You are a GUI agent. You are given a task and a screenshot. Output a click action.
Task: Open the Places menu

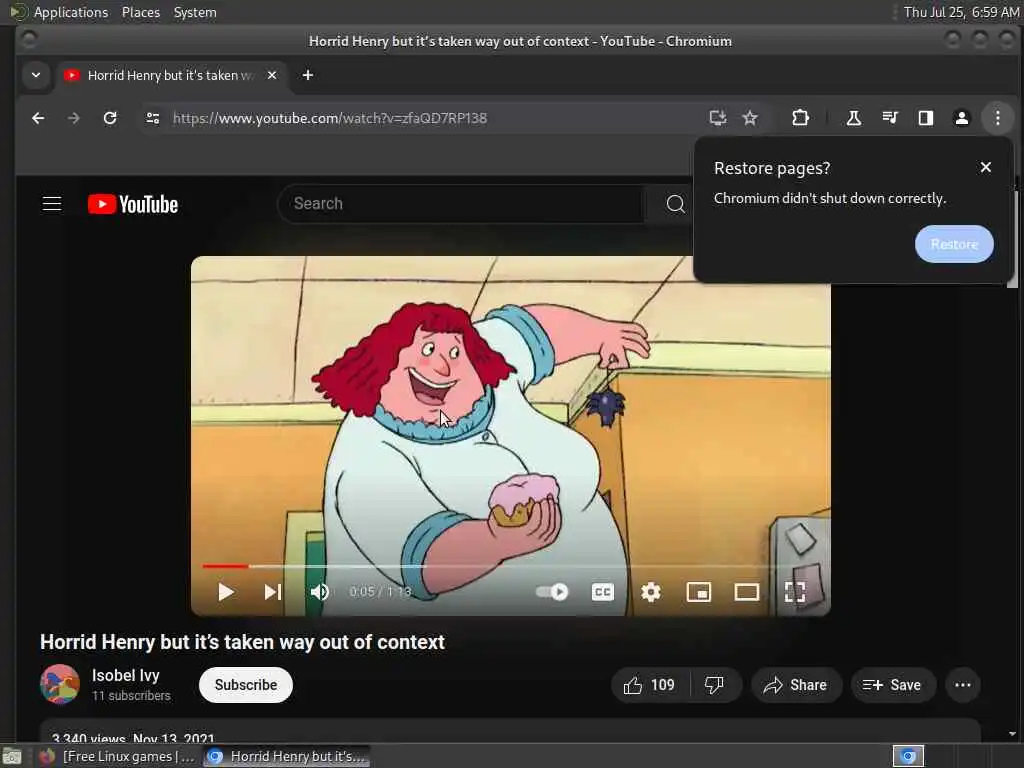[x=140, y=12]
